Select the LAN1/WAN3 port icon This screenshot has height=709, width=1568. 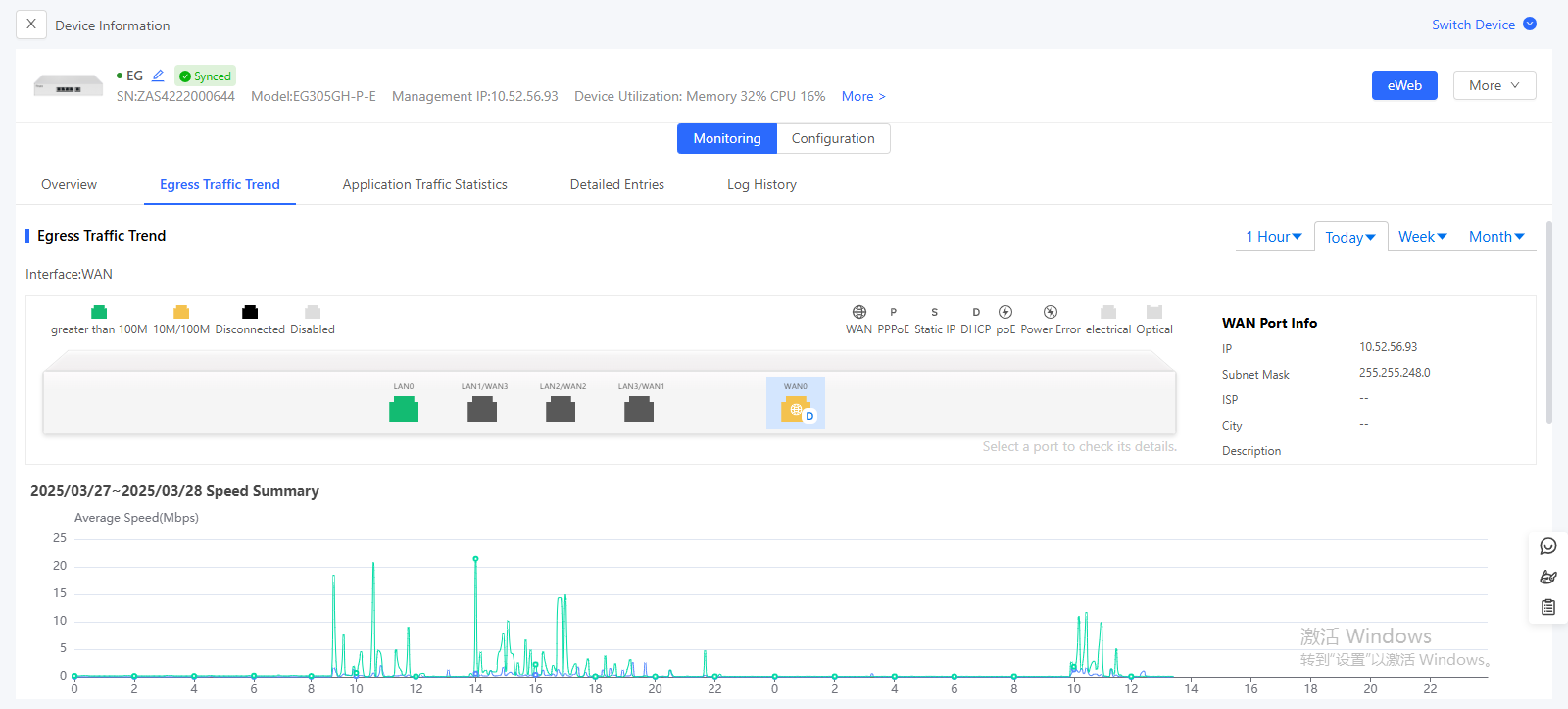[x=482, y=409]
